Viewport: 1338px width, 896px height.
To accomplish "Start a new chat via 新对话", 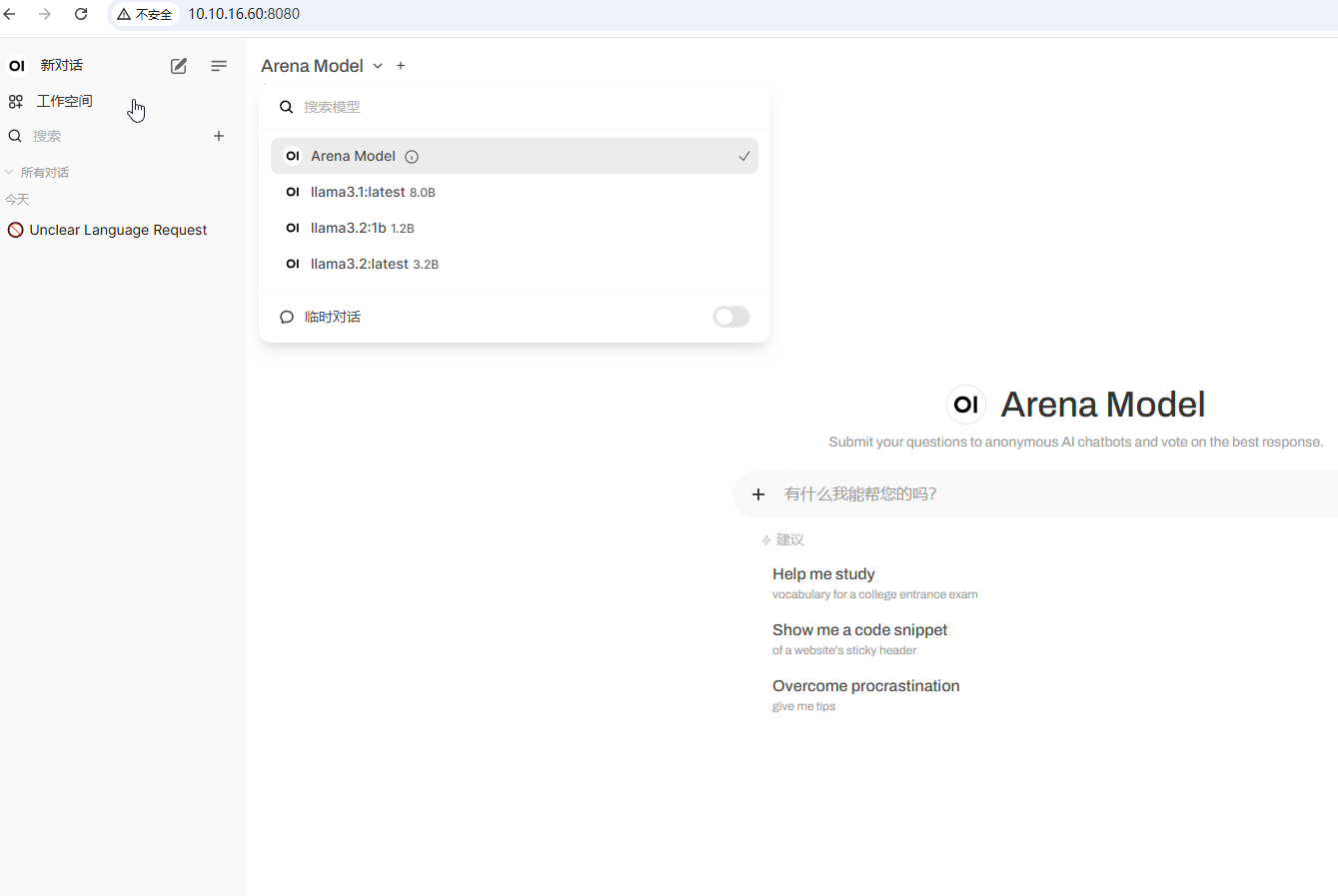I will pyautogui.click(x=61, y=65).
